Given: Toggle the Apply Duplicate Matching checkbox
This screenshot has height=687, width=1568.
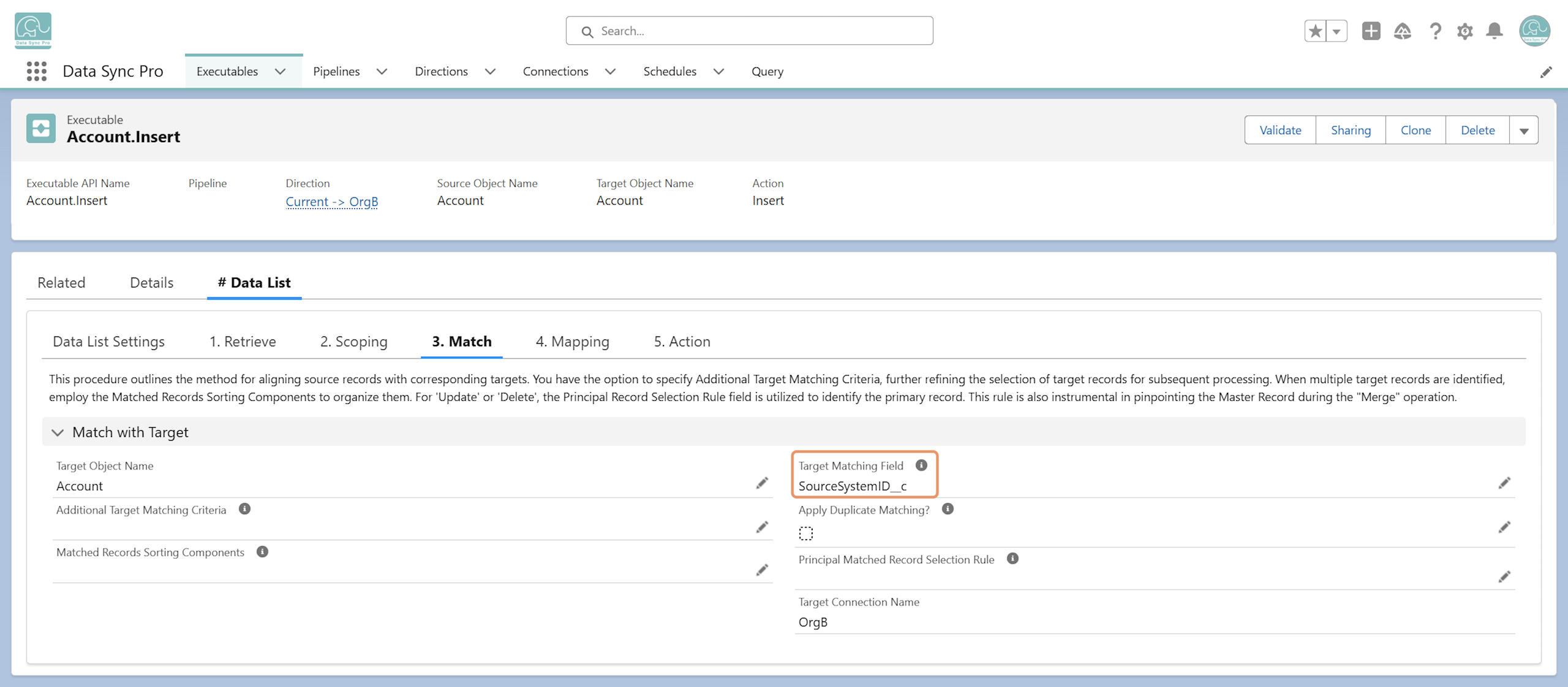Looking at the screenshot, I should 806,533.
